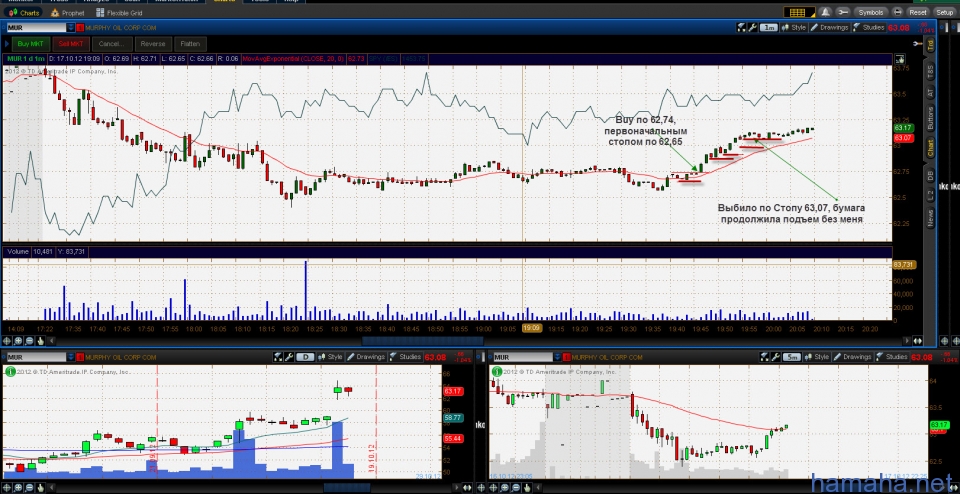
Task: Open main chart Drawings tools
Action: [x=831, y=28]
